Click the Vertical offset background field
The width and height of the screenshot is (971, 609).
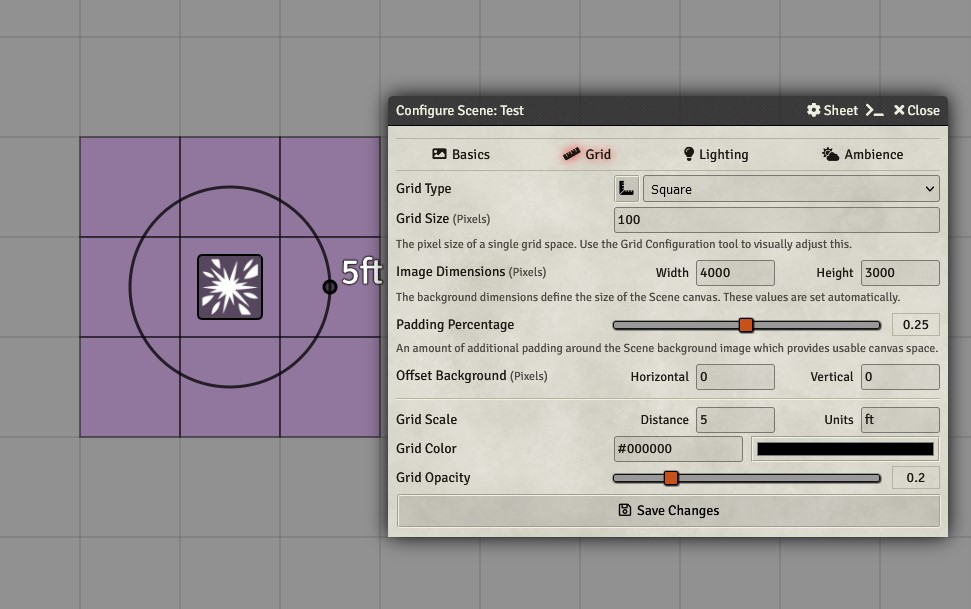(900, 377)
